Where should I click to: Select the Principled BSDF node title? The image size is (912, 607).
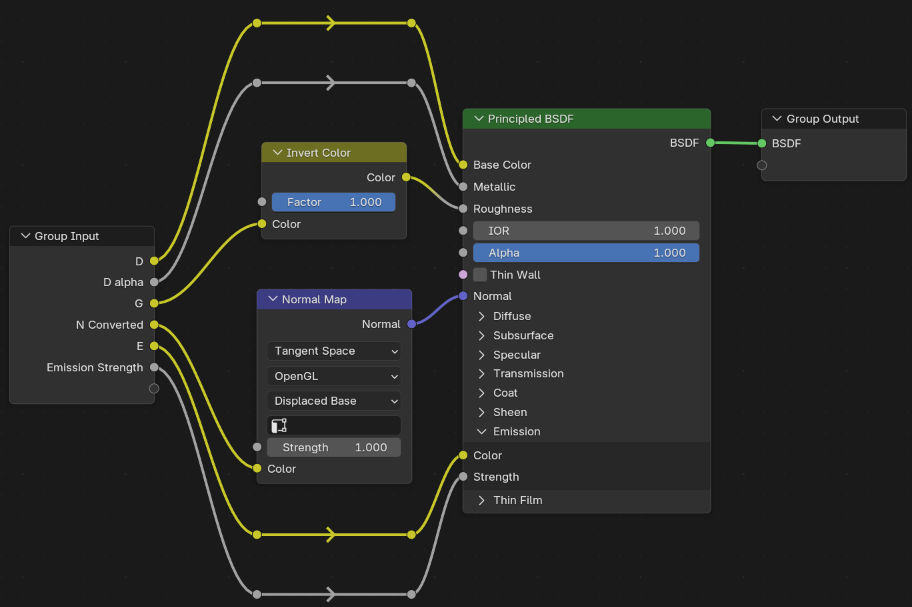click(x=530, y=119)
